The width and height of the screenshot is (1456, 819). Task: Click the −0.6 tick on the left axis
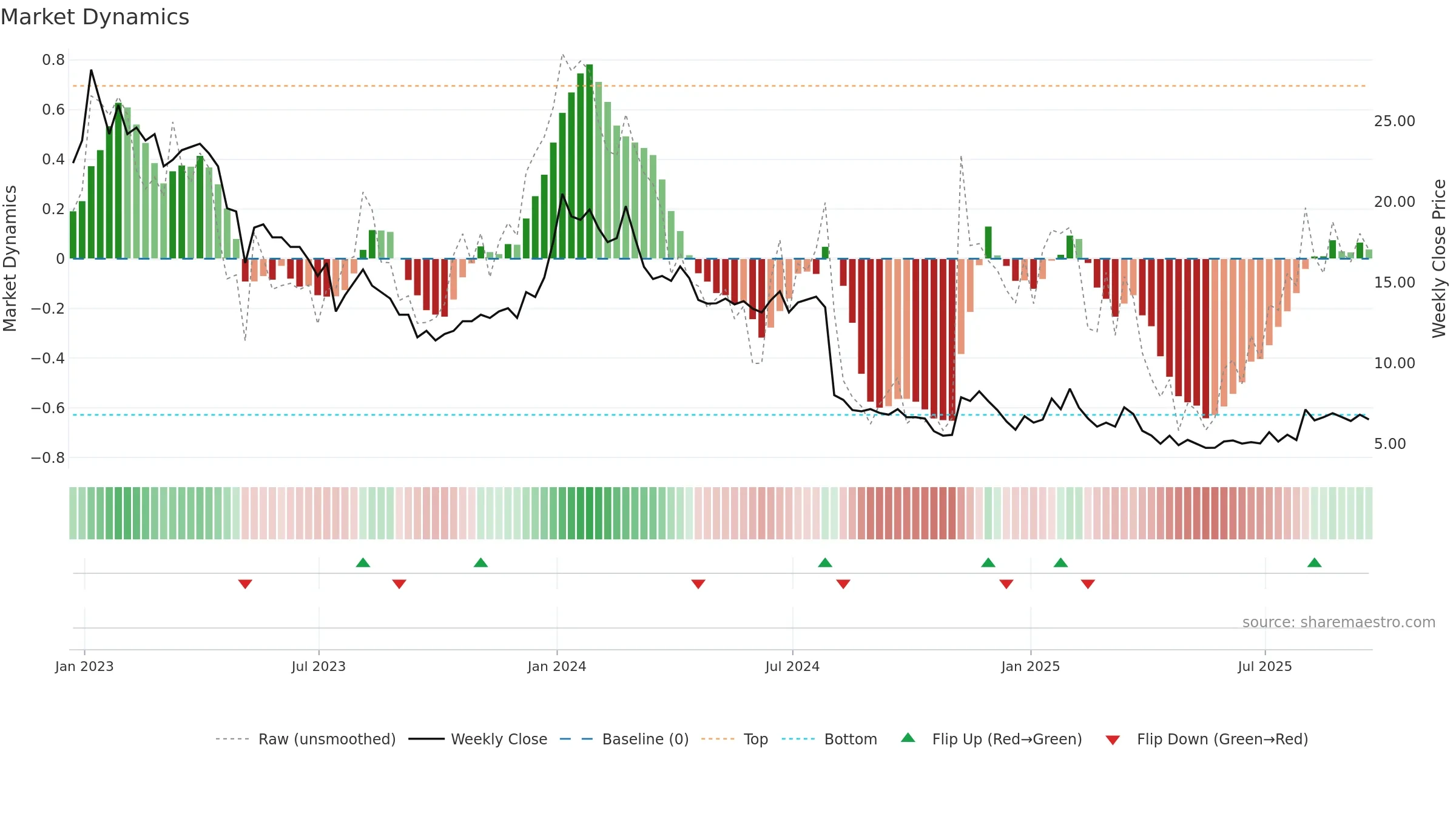pyautogui.click(x=48, y=408)
